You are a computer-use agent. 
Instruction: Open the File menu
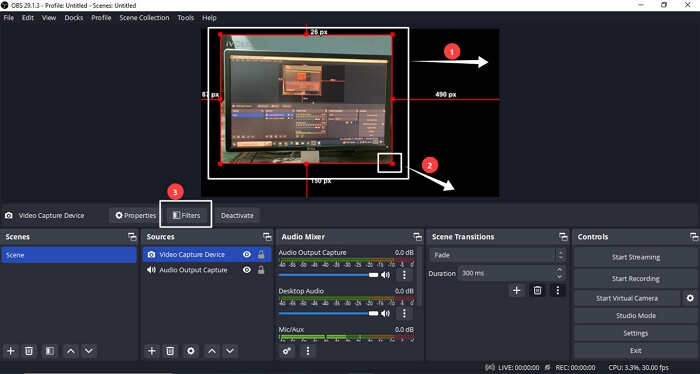(x=9, y=18)
